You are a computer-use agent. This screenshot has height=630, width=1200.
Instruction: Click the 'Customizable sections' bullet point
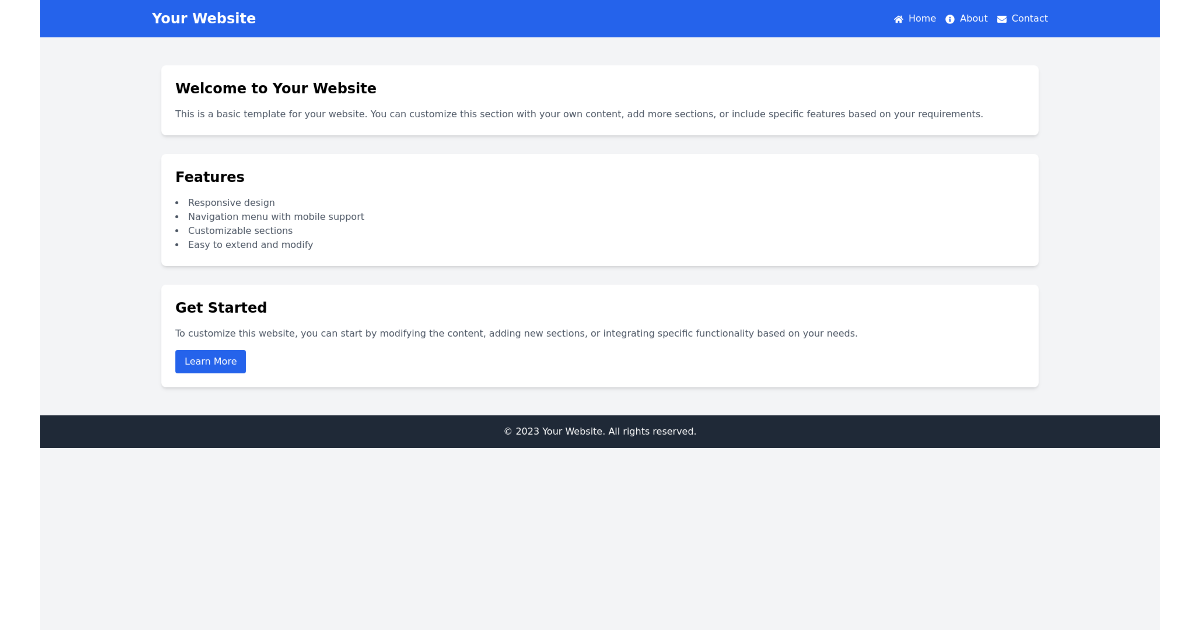point(240,230)
